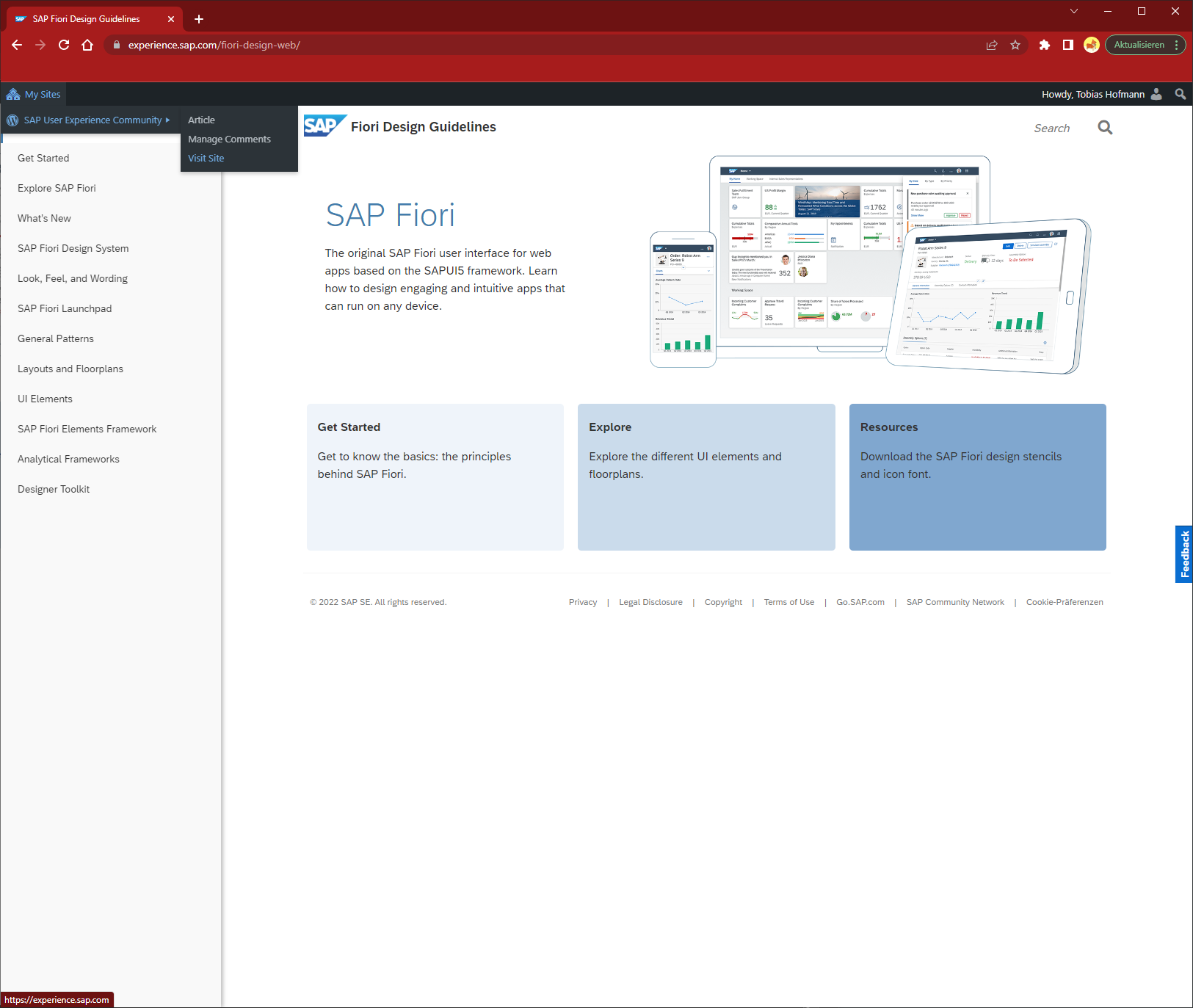
Task: Open SAP Fiori Elements Framework
Action: 87,429
